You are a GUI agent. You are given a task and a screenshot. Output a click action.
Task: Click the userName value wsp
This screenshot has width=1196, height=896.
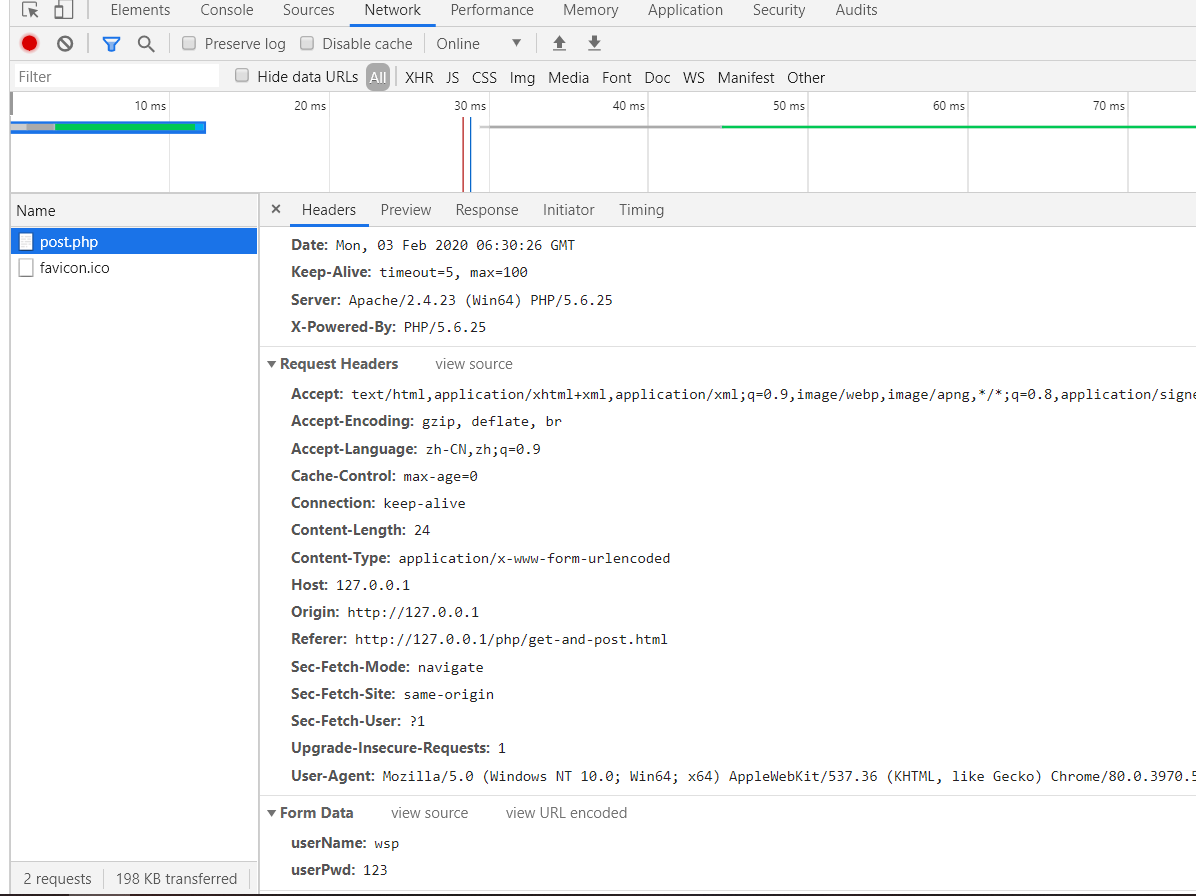(387, 843)
